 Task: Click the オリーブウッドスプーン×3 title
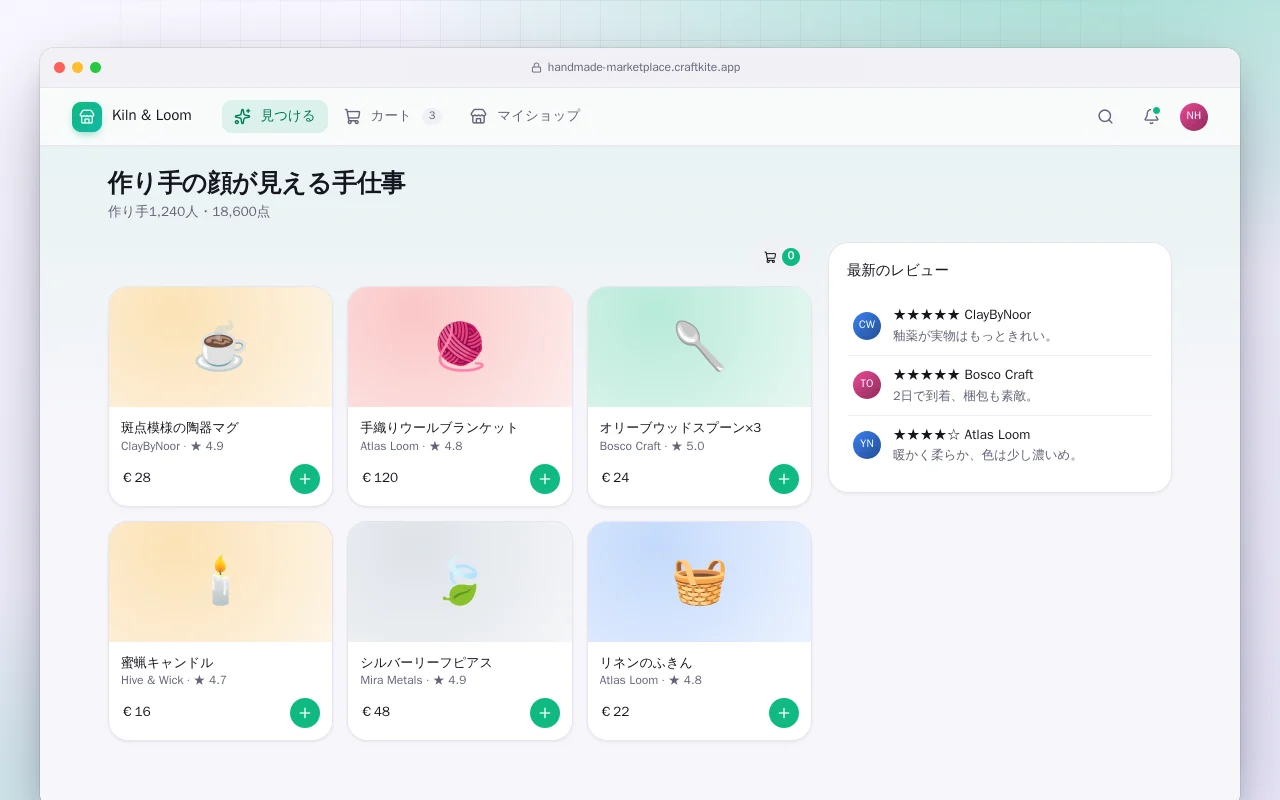[x=680, y=428]
